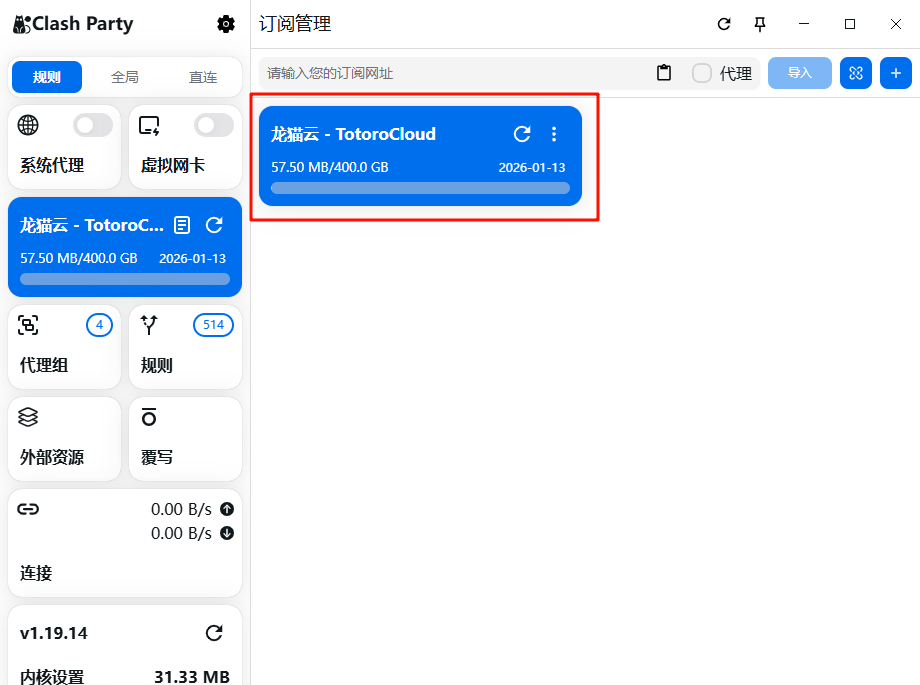Add a new subscription with the plus button

[895, 73]
